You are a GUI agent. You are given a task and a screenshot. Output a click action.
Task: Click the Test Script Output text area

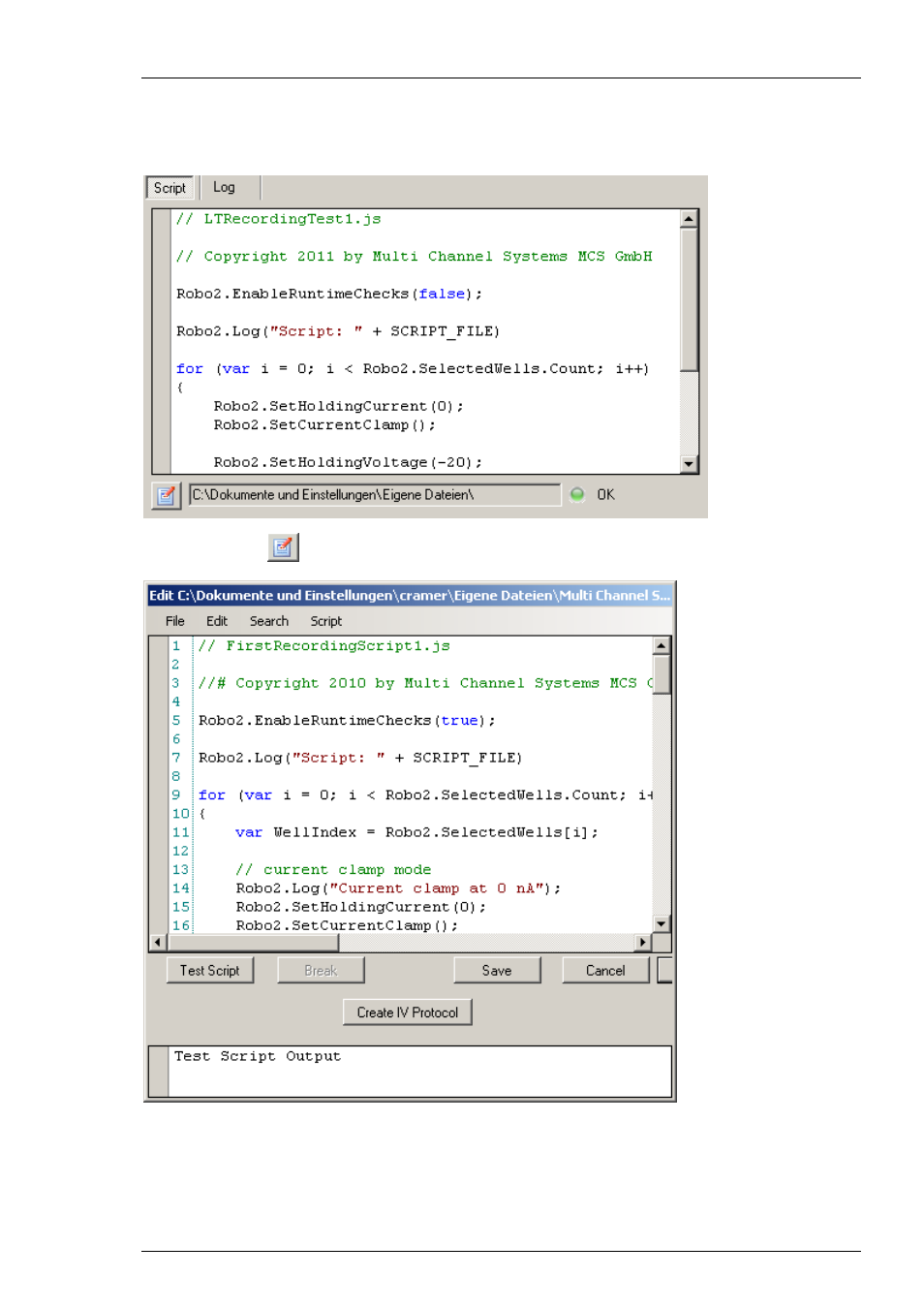(x=420, y=1072)
